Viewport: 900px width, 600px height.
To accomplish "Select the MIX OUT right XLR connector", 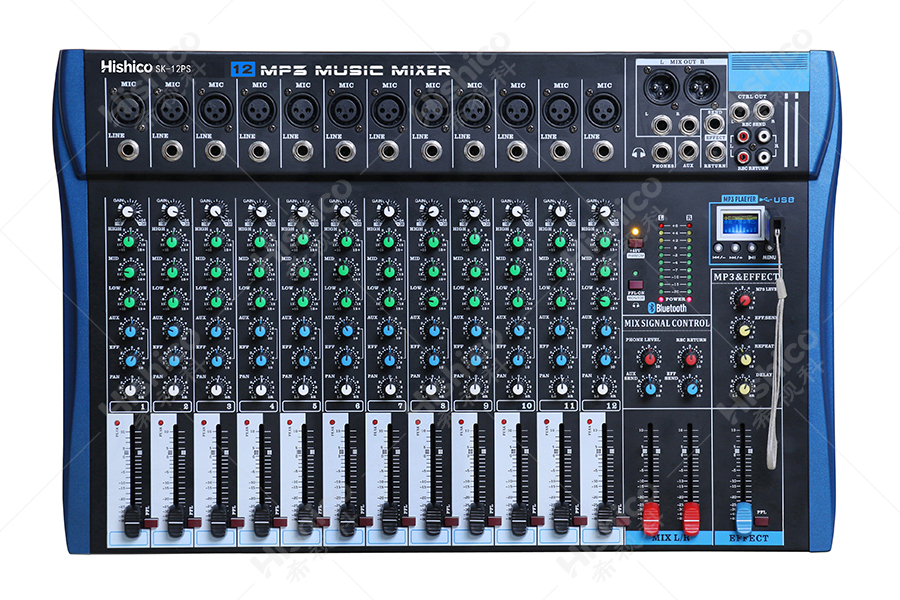I will tap(701, 87).
